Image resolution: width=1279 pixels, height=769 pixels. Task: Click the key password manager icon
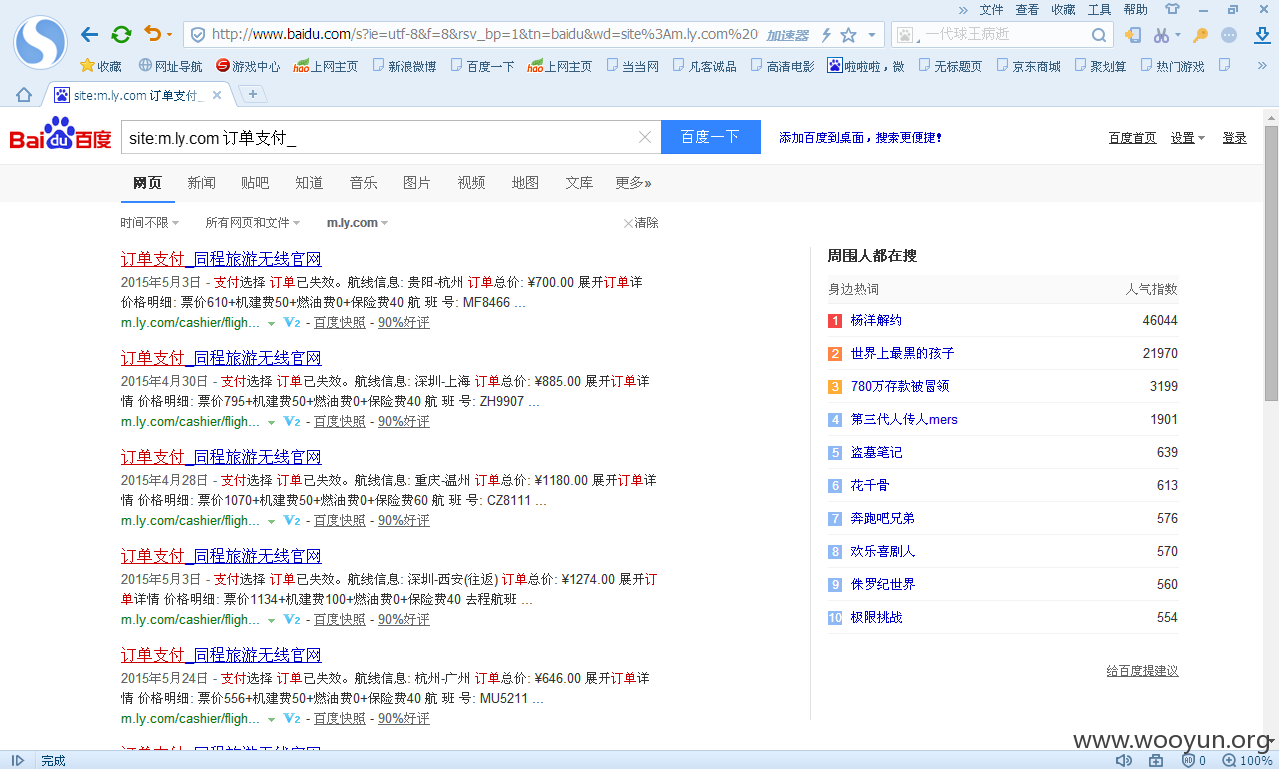tap(1201, 35)
